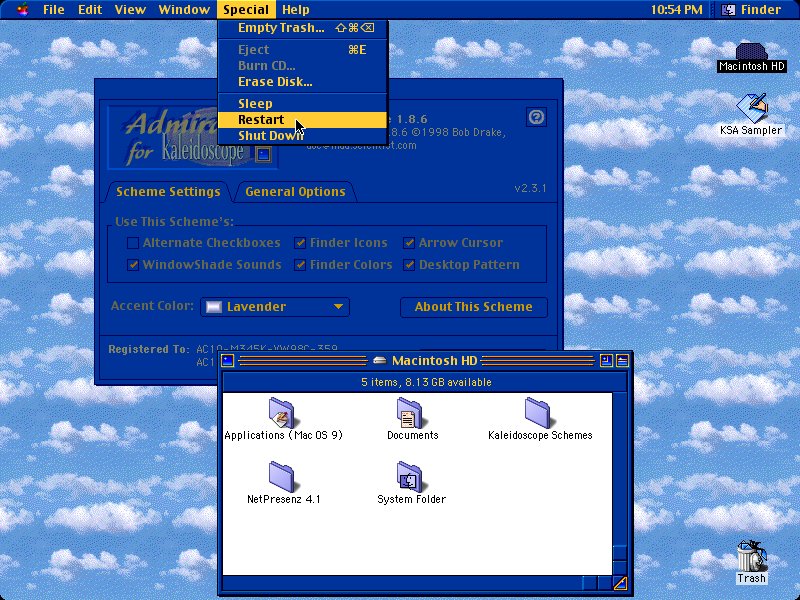Toggle the Finder Colors checkbox

coord(300,265)
